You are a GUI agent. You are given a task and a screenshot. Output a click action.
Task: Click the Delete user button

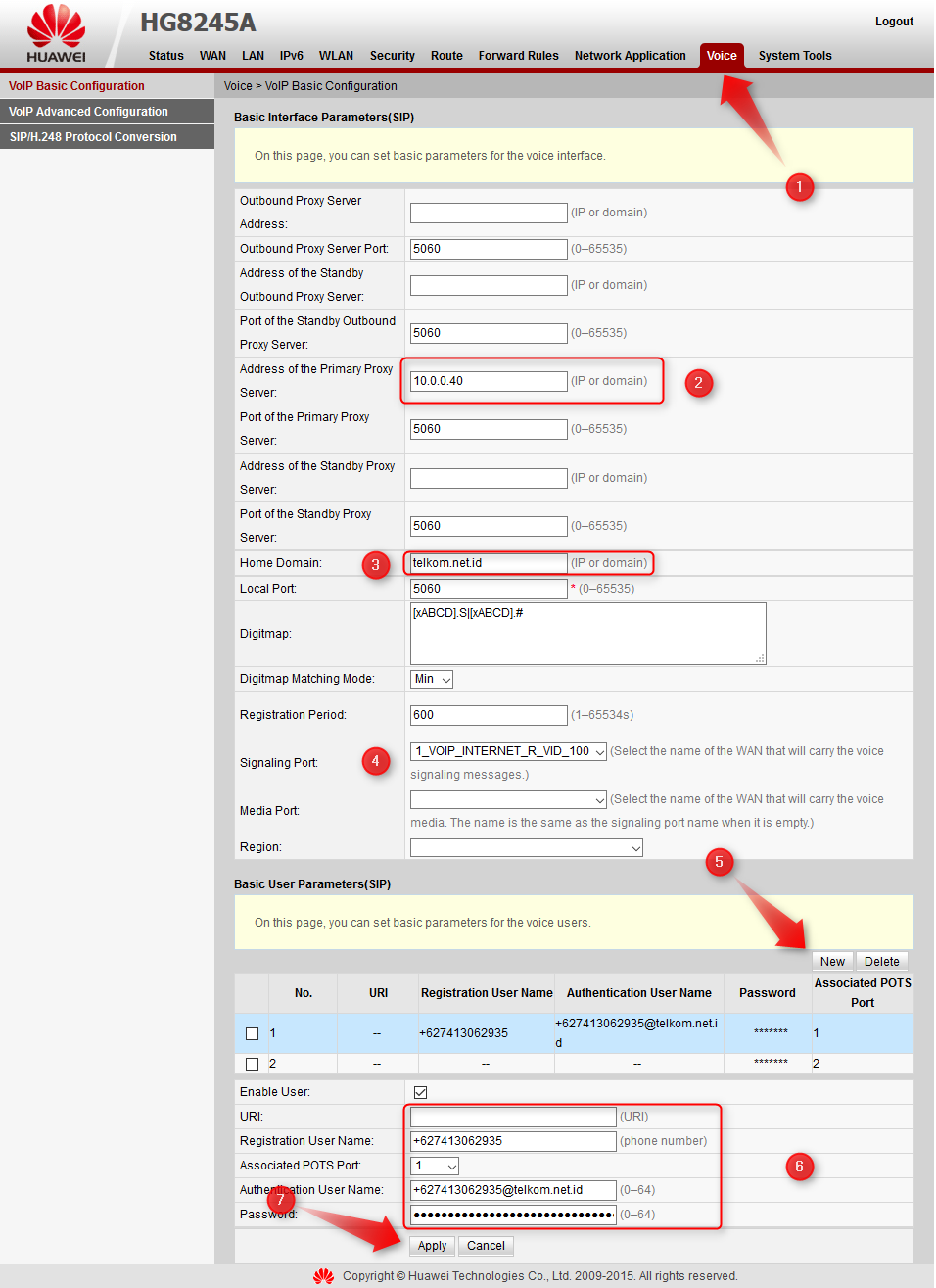click(x=882, y=962)
